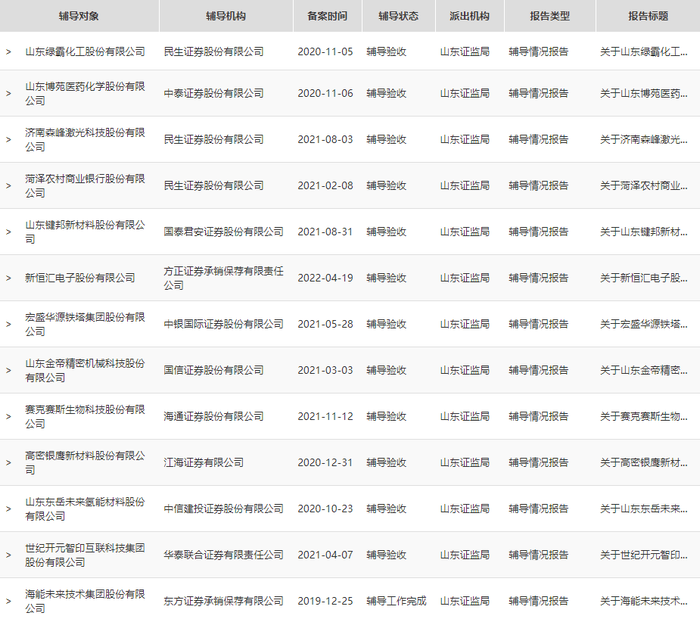Expand the 世纪开元智印互联 row arrow
The height and width of the screenshot is (619, 700).
click(x=8, y=555)
